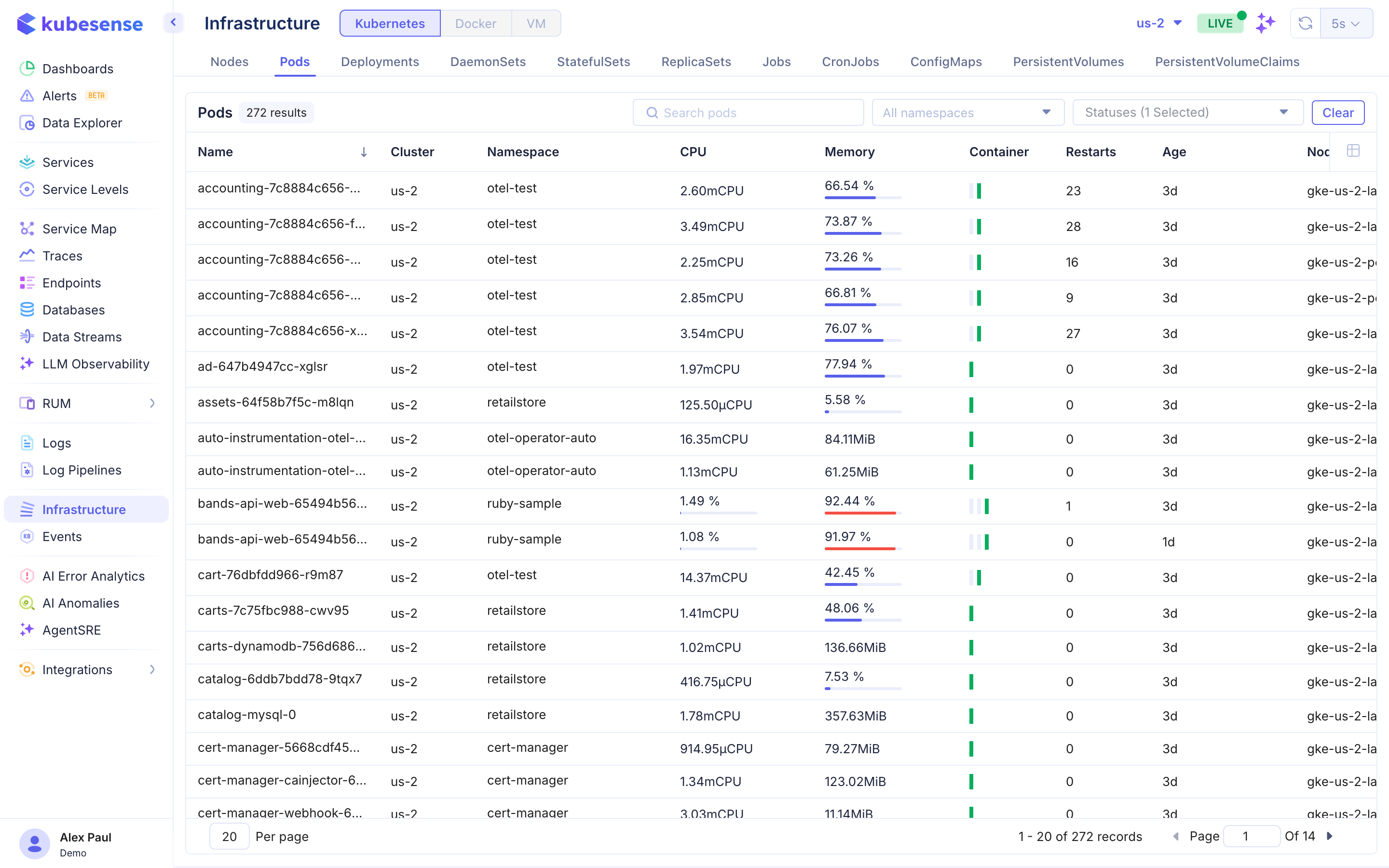Switch platform toggle to Docker

(475, 24)
